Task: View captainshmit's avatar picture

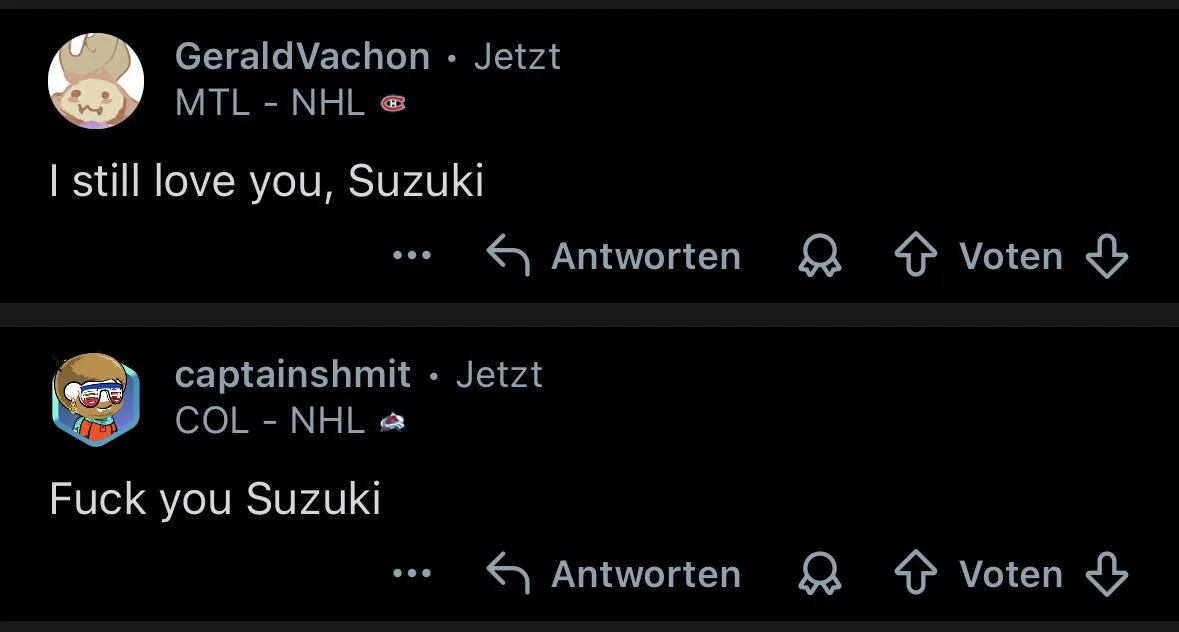Action: pos(96,399)
